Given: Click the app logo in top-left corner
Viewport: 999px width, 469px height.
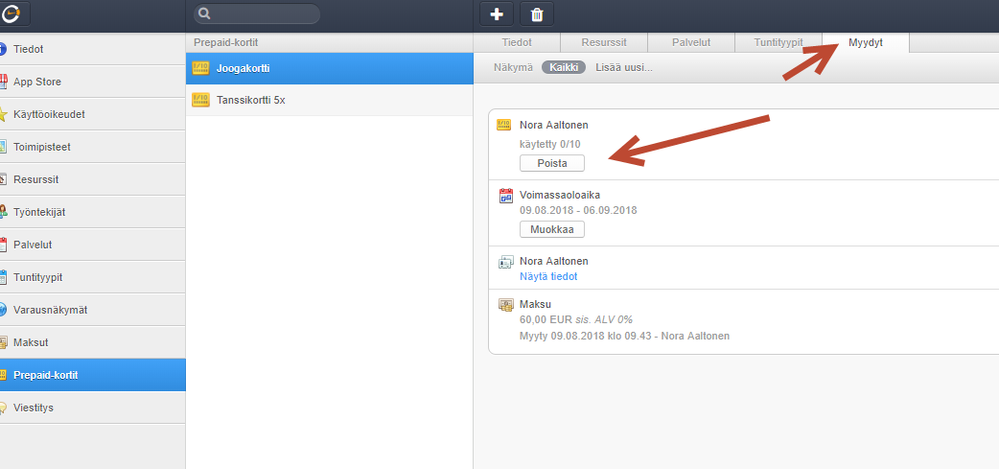Looking at the screenshot, I should click(11, 14).
